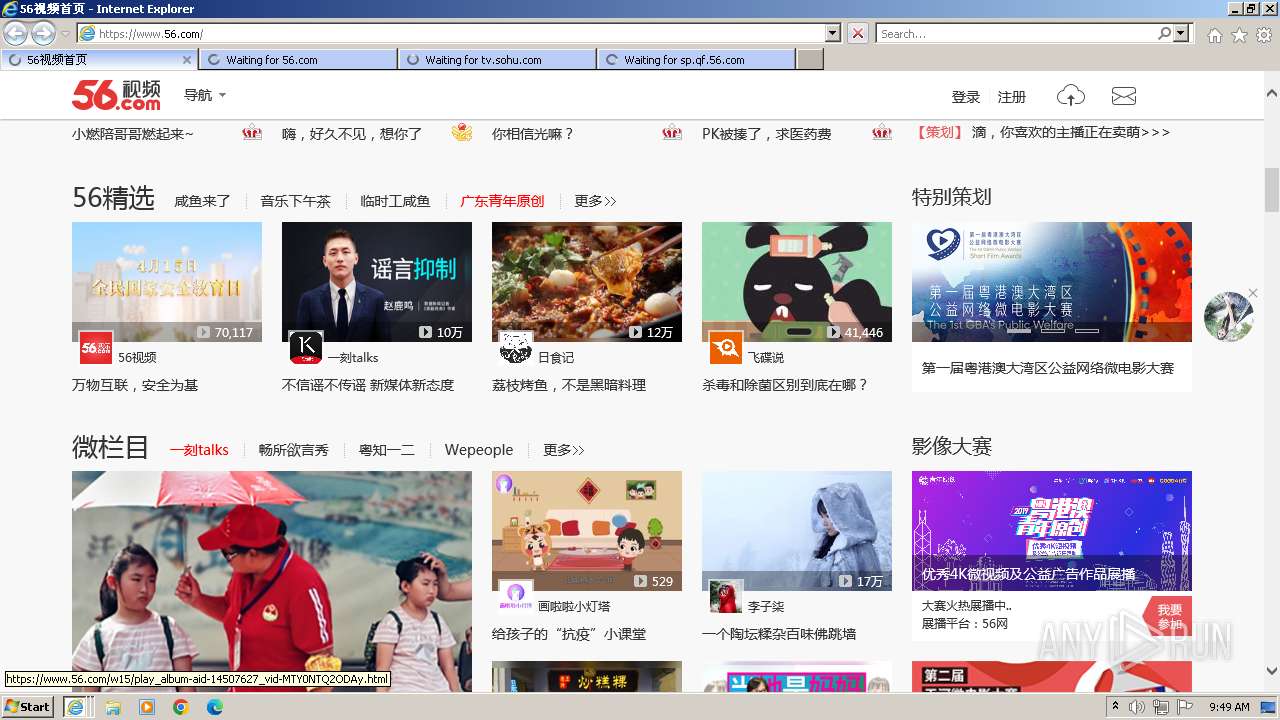
Task: Click the IE back arrow button
Action: tap(15, 33)
